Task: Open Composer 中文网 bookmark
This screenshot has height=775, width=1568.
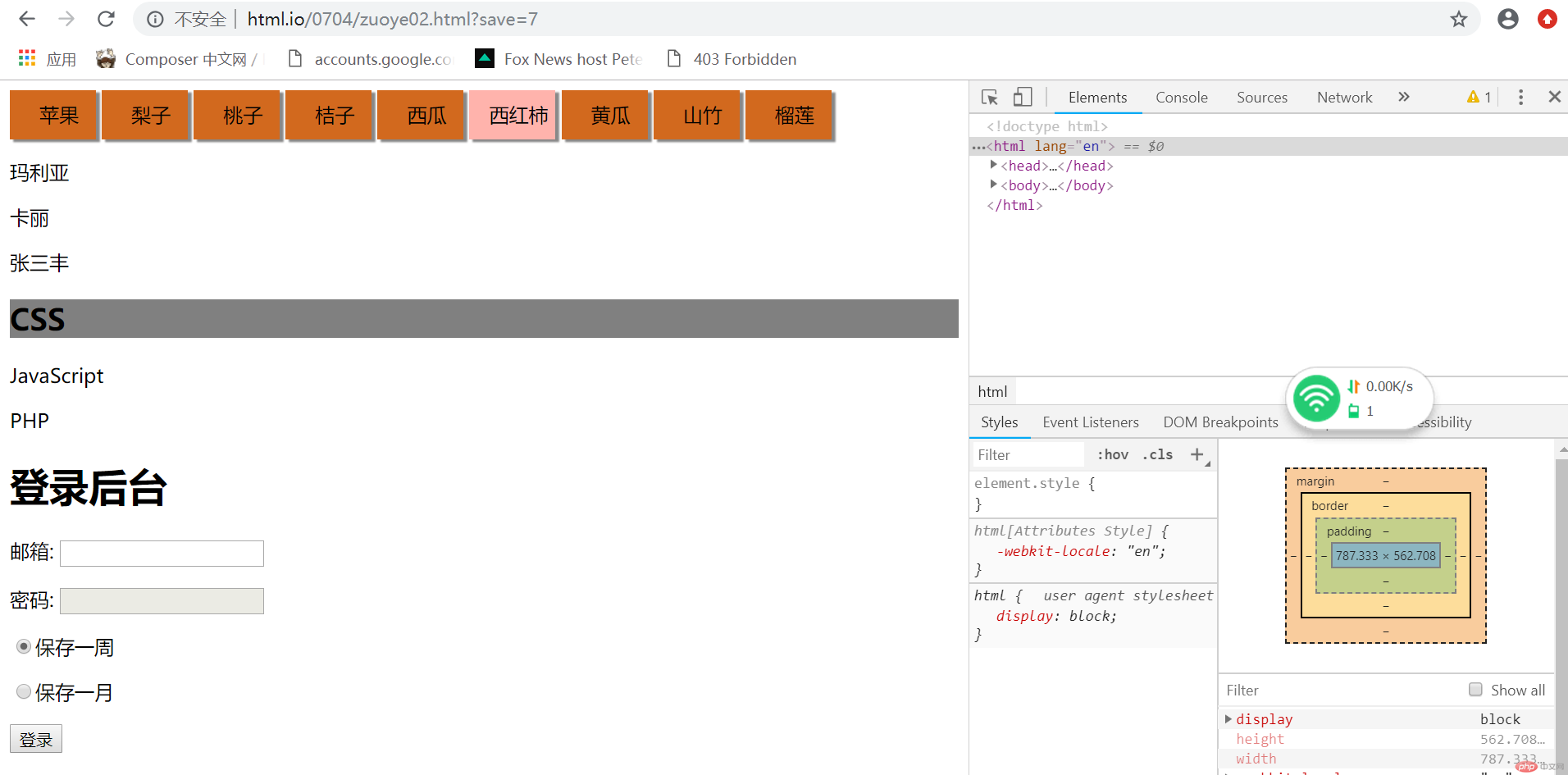Action: pyautogui.click(x=176, y=59)
